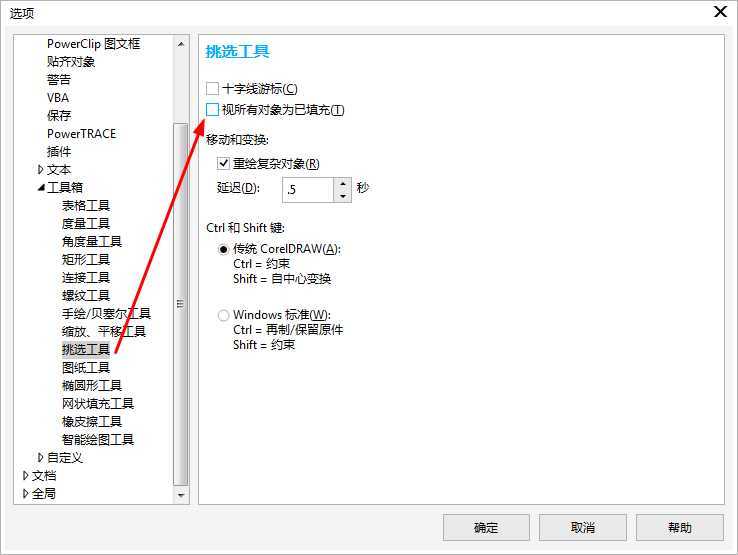Increase the delay with the up spinner arrow
The width and height of the screenshot is (738, 555).
click(x=343, y=183)
